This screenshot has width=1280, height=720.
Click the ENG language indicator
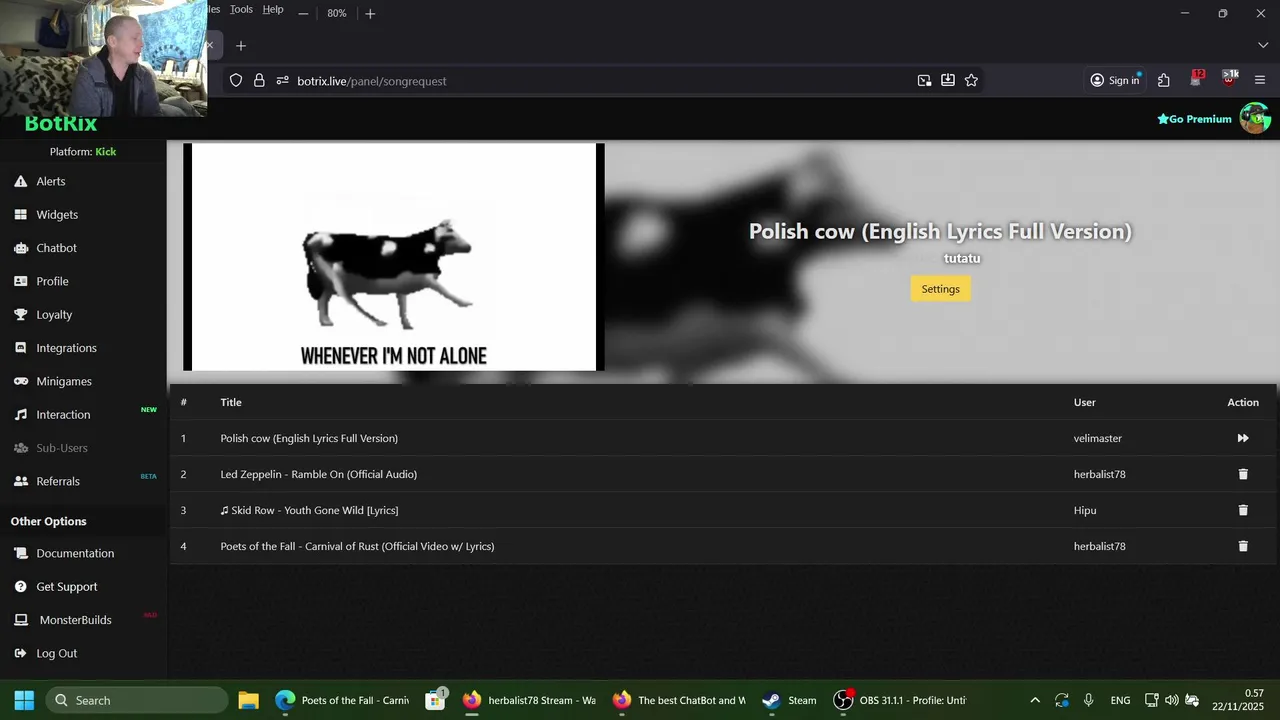pos(1120,700)
